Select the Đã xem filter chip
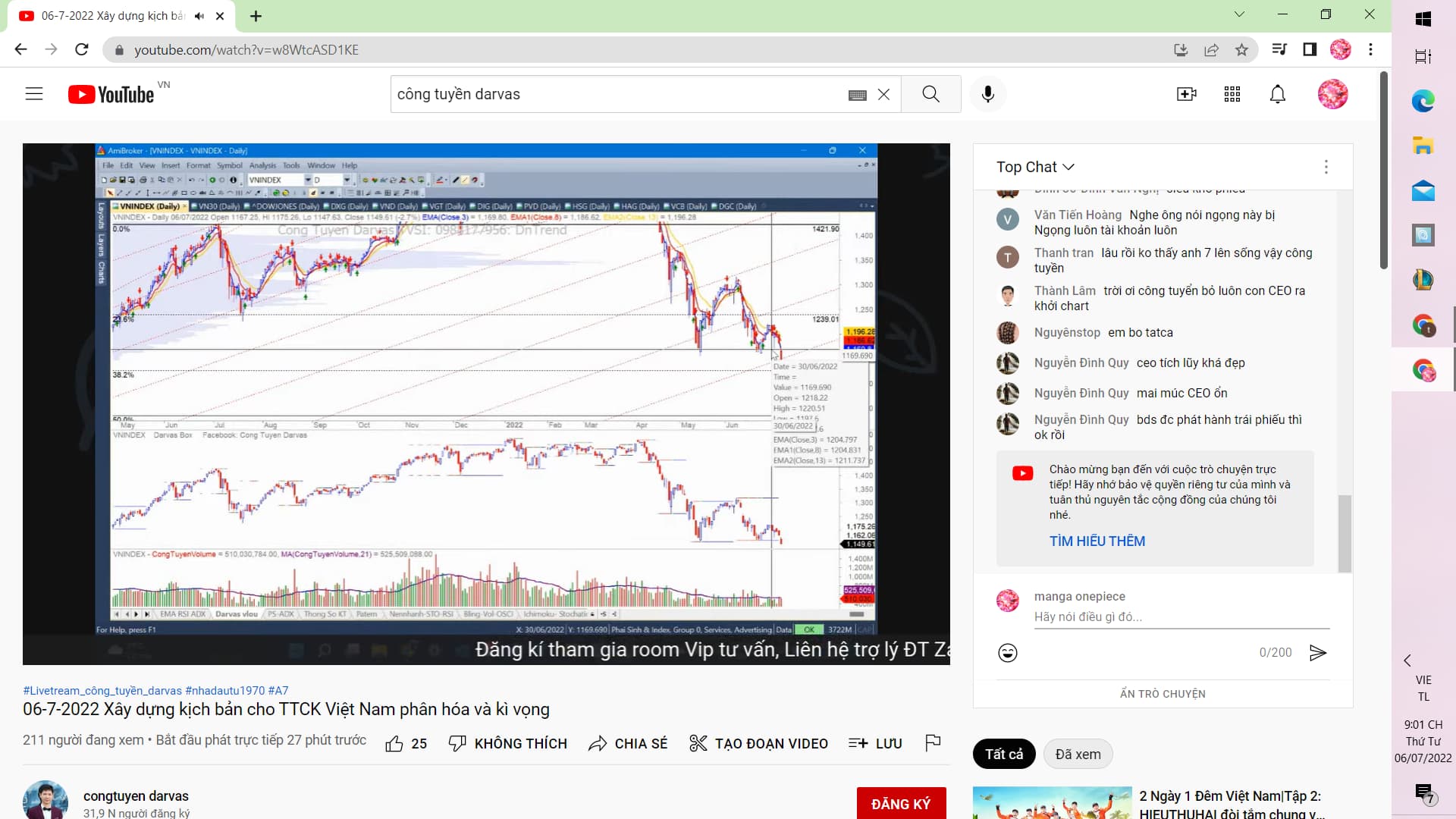Image resolution: width=1456 pixels, height=819 pixels. point(1078,754)
